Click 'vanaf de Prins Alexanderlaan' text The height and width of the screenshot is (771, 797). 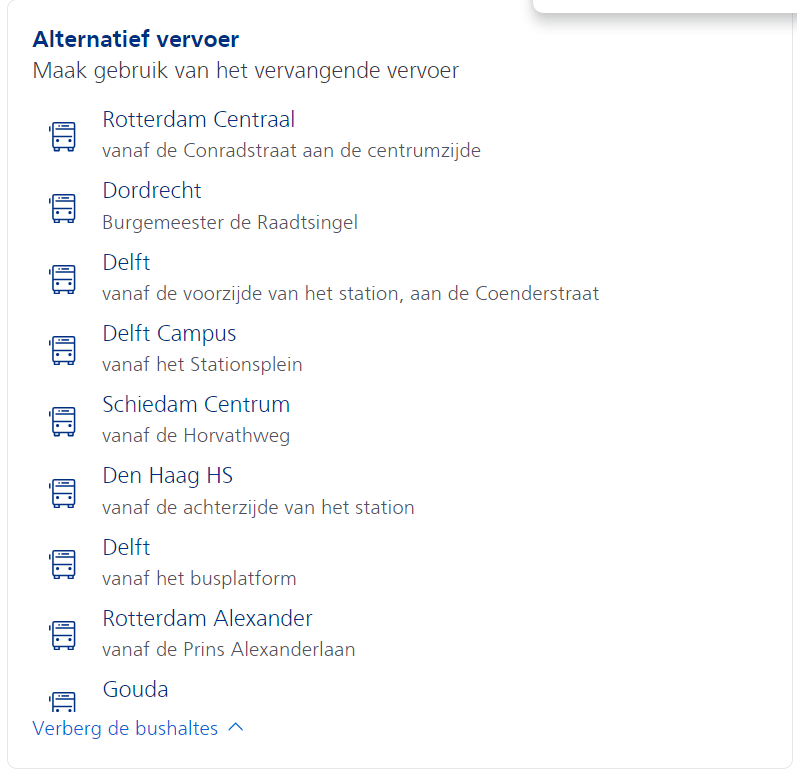229,650
